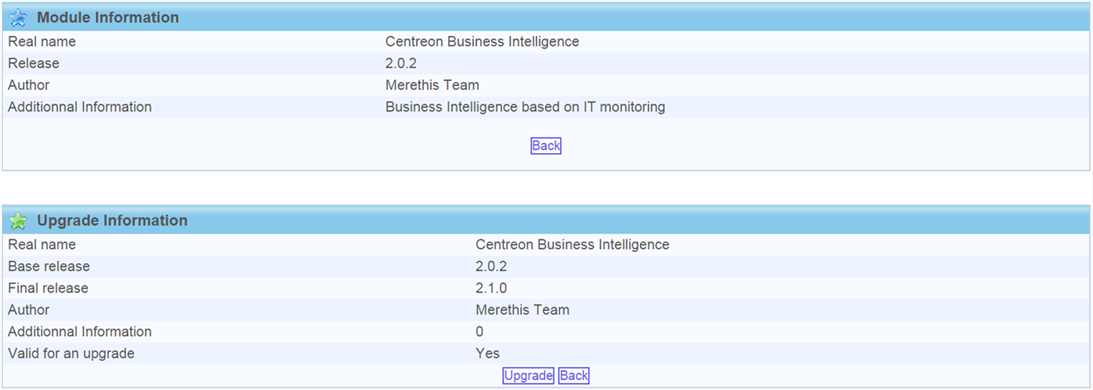Click Centreon Business Intelligence name in Upgrade panel

(x=572, y=245)
